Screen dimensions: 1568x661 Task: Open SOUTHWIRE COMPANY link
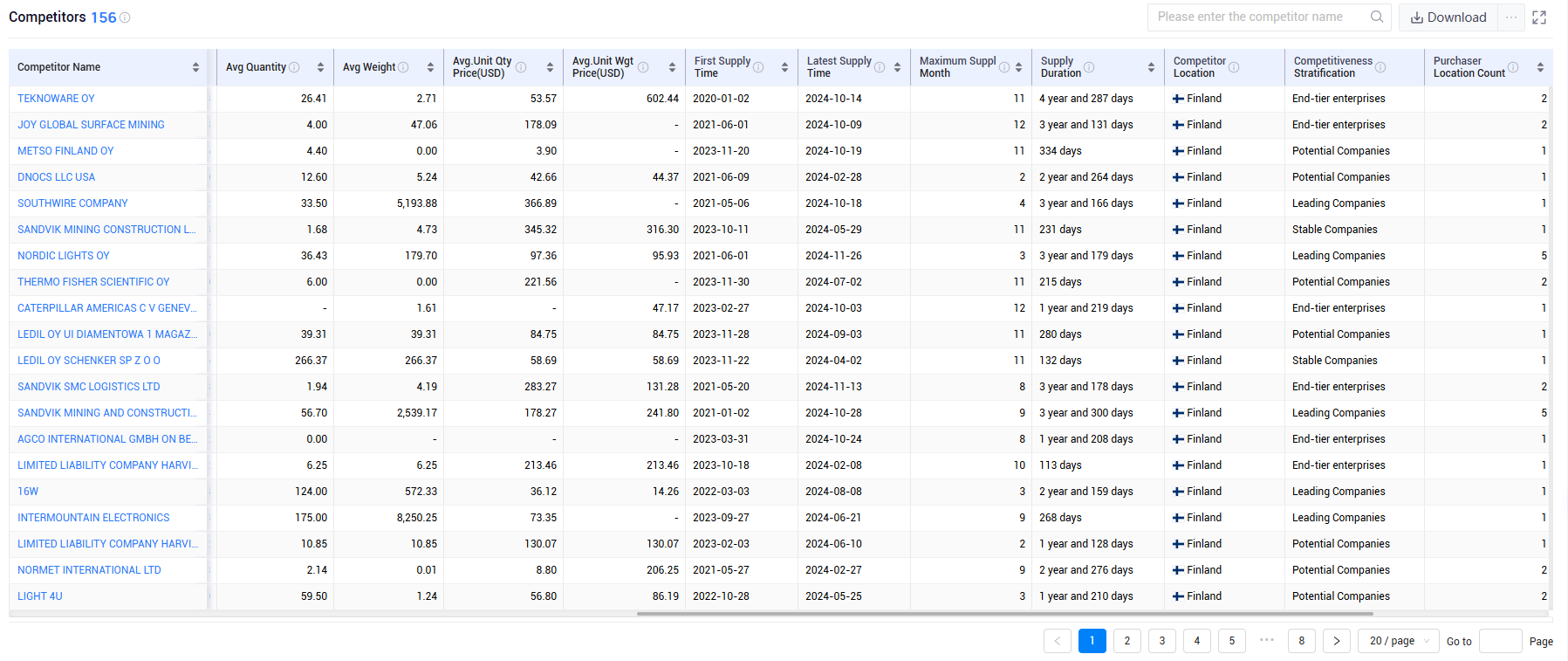72,203
